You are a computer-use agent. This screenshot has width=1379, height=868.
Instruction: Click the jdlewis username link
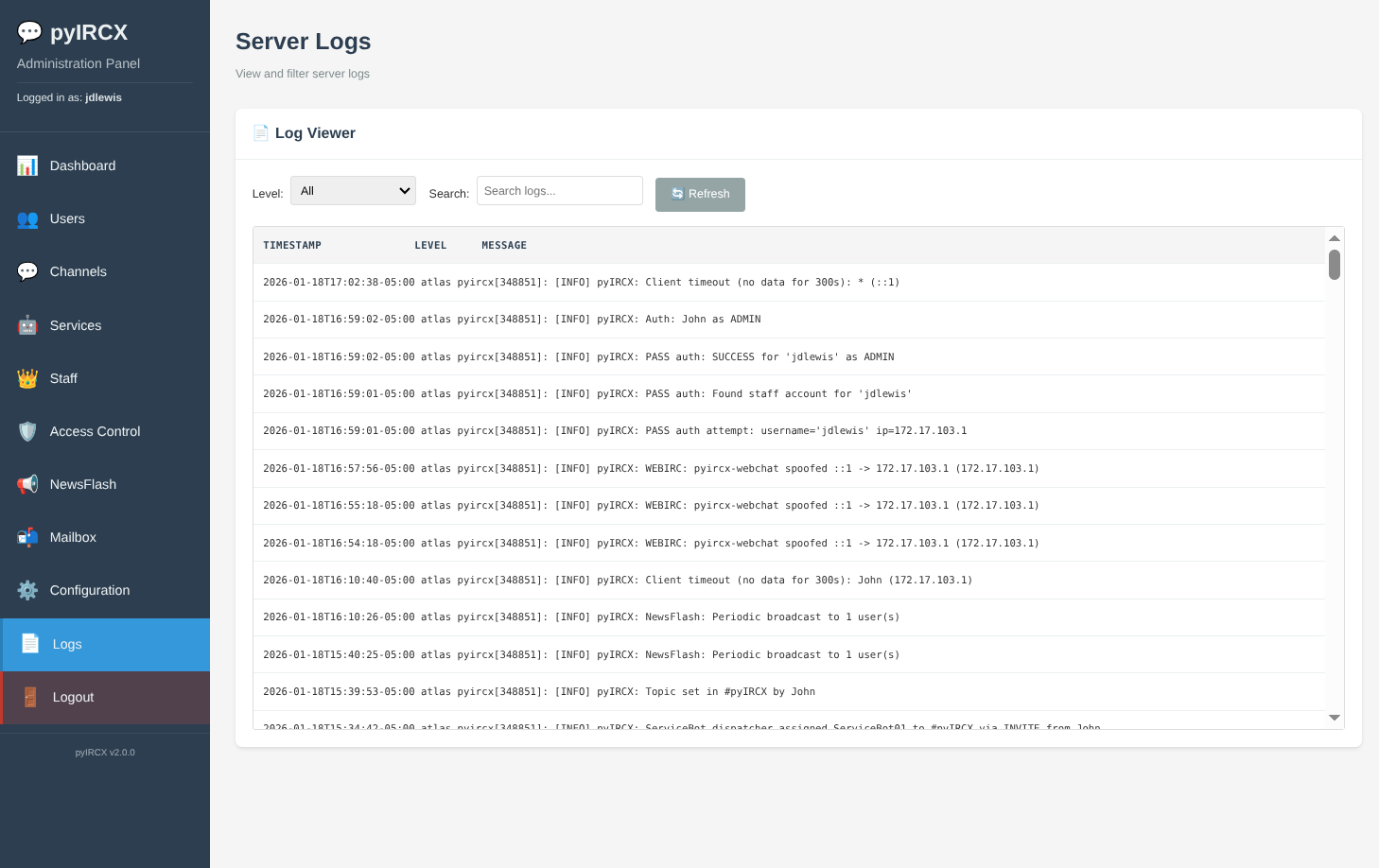[x=103, y=96]
